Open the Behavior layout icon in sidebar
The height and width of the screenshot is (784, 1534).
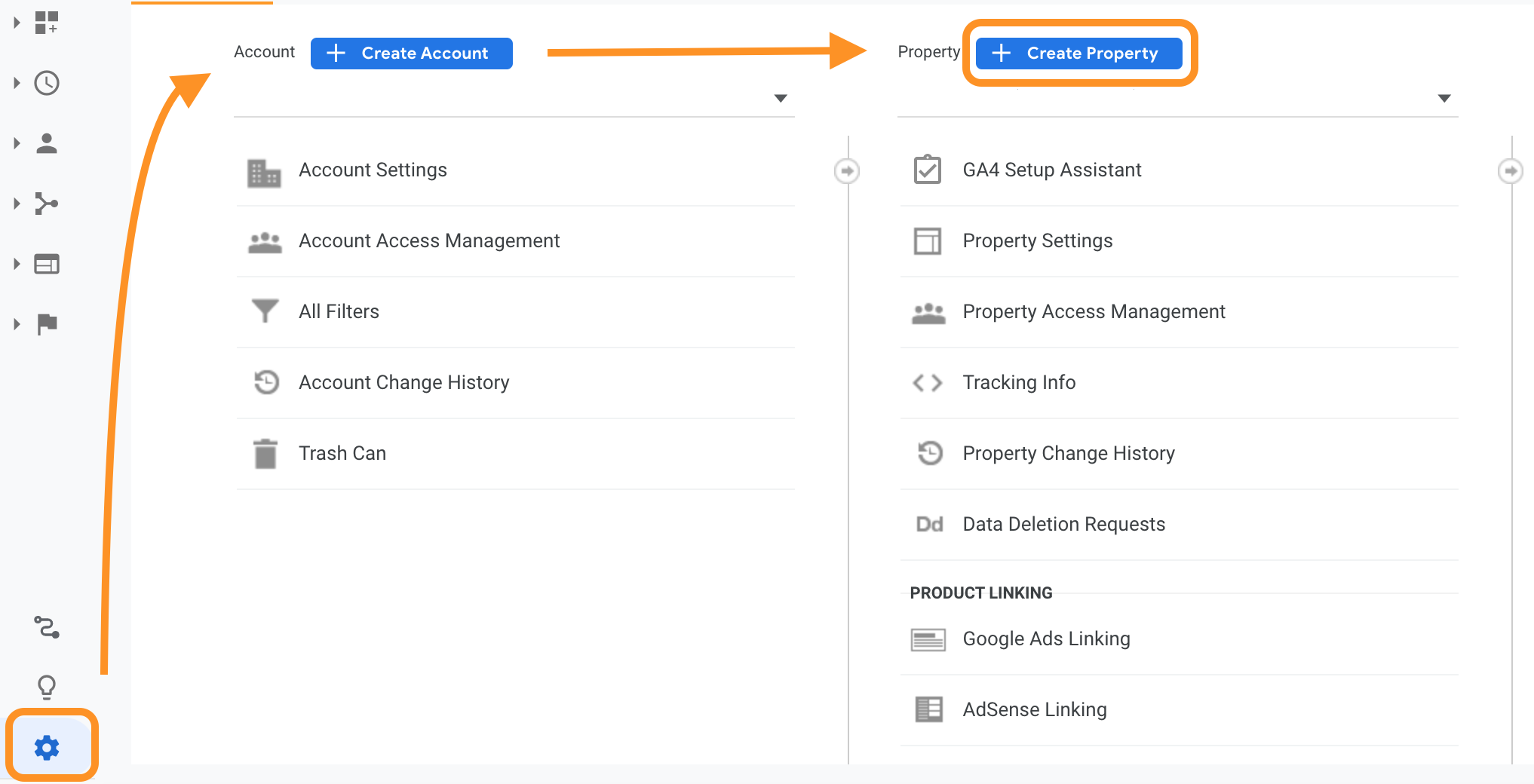click(47, 264)
